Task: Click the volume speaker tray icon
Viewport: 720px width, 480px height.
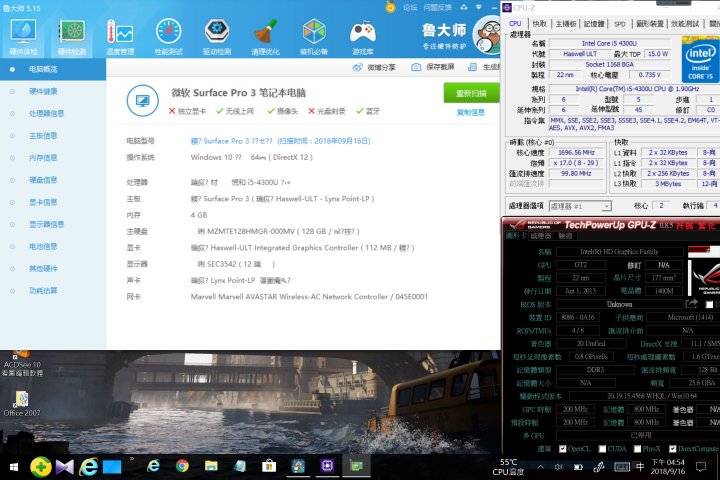Action: [x=558, y=467]
